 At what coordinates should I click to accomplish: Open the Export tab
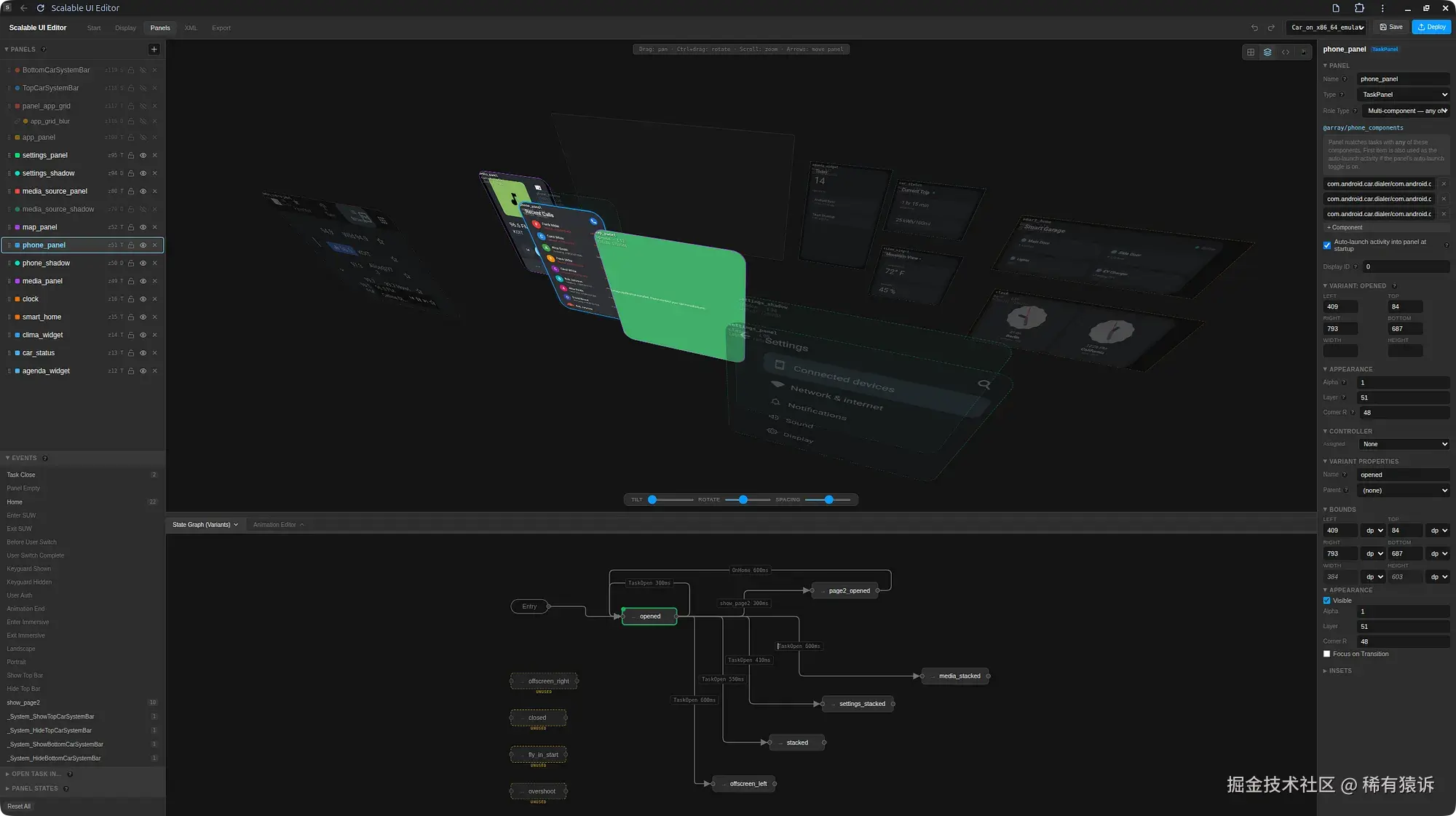coord(221,28)
